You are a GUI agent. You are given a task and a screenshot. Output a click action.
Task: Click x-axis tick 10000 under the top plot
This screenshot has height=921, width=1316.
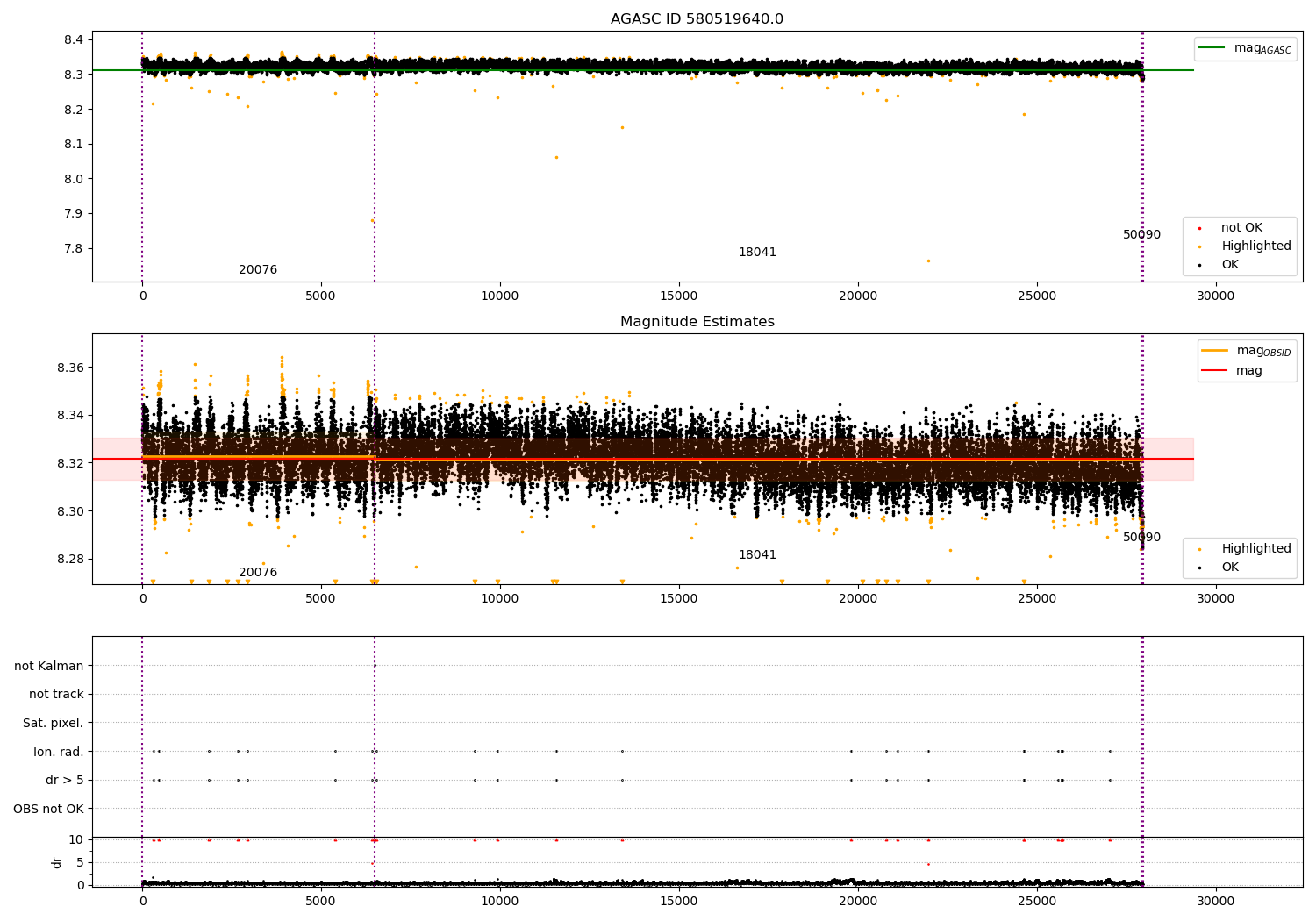pyautogui.click(x=500, y=296)
